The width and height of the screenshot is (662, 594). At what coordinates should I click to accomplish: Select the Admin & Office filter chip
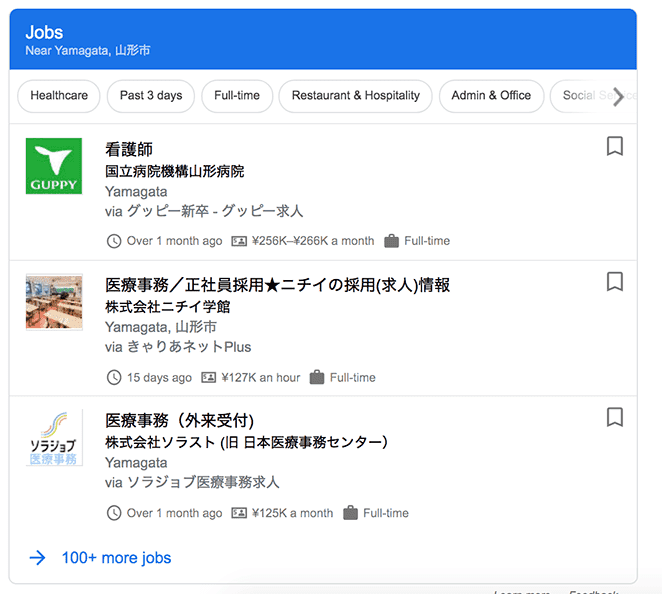(491, 96)
